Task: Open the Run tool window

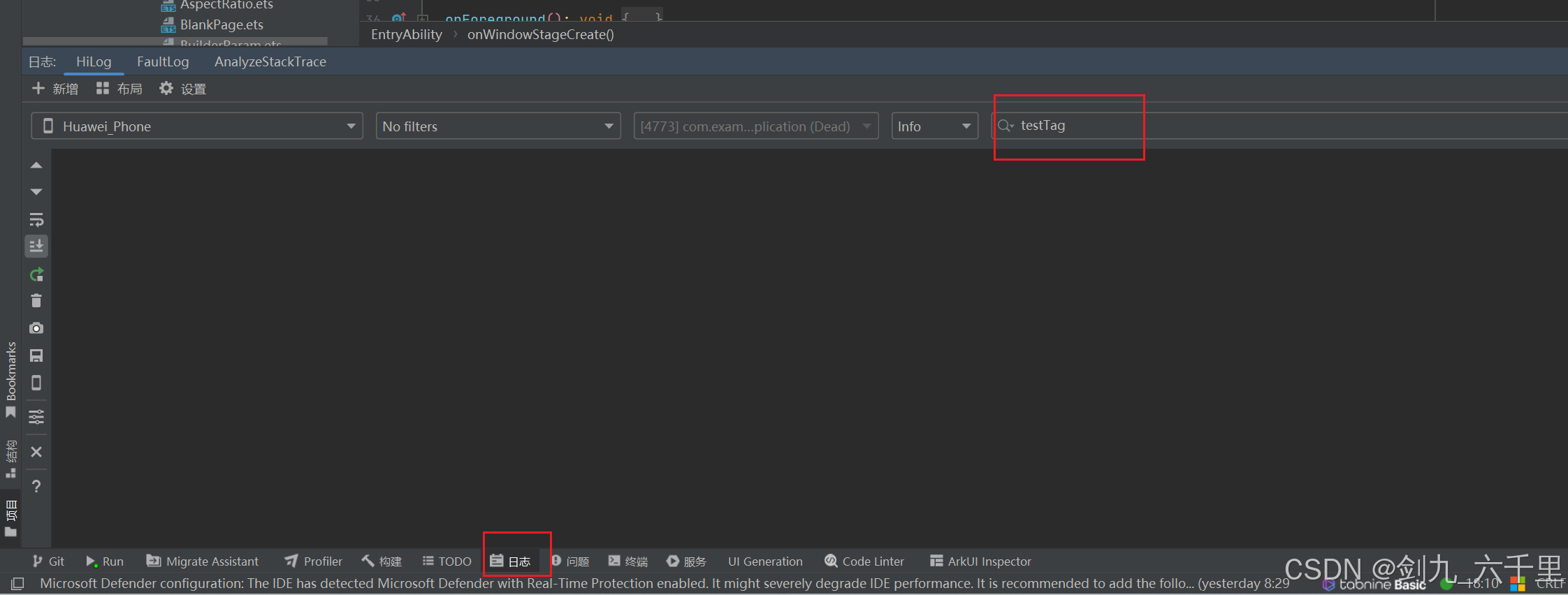Action: coord(105,561)
